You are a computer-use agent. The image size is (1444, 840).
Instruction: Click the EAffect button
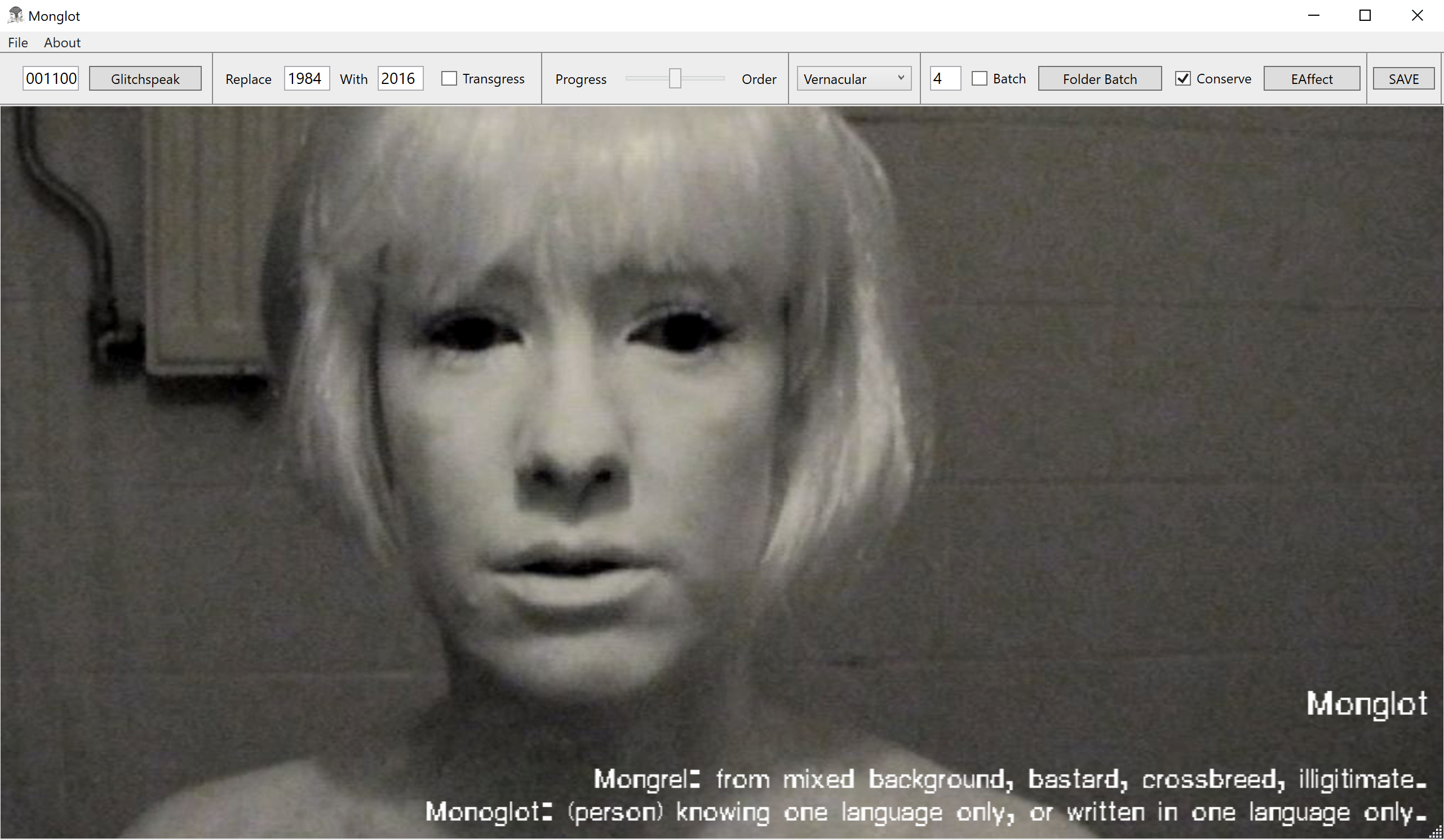pos(1311,78)
